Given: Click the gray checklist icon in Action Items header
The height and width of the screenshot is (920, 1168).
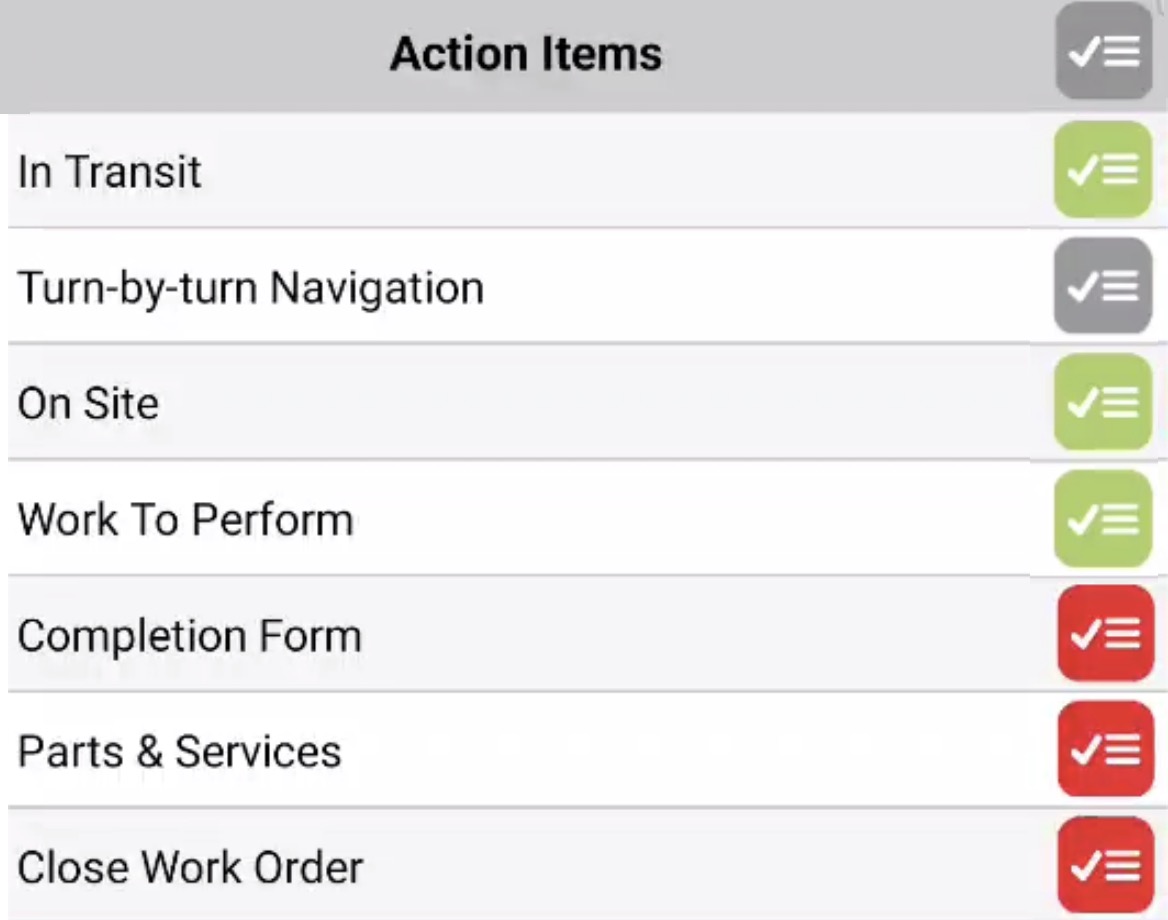Looking at the screenshot, I should pos(1104,52).
